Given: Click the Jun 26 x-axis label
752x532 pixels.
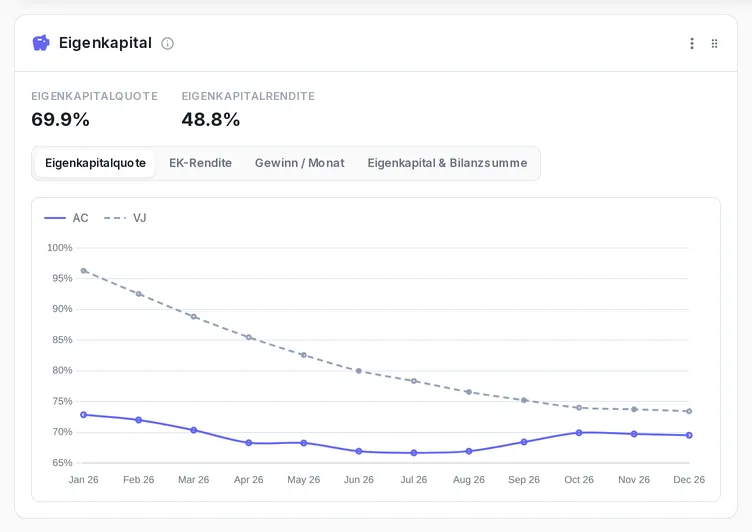Looking at the screenshot, I should 359,480.
